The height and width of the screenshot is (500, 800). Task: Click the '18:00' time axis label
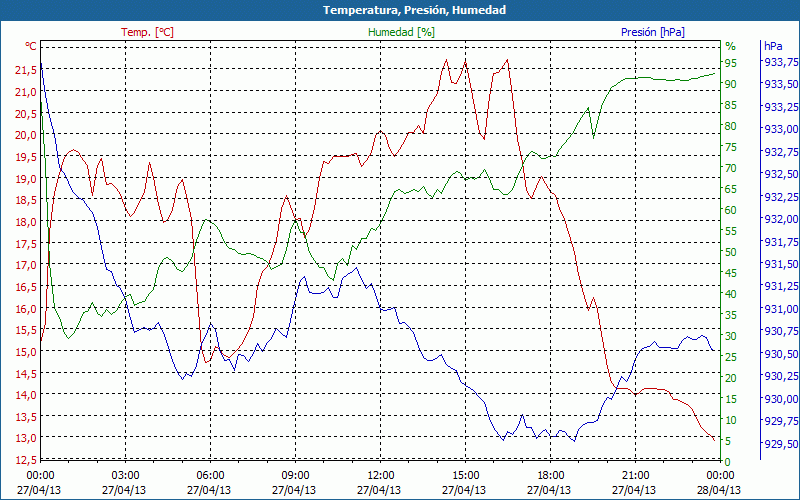tap(551, 475)
